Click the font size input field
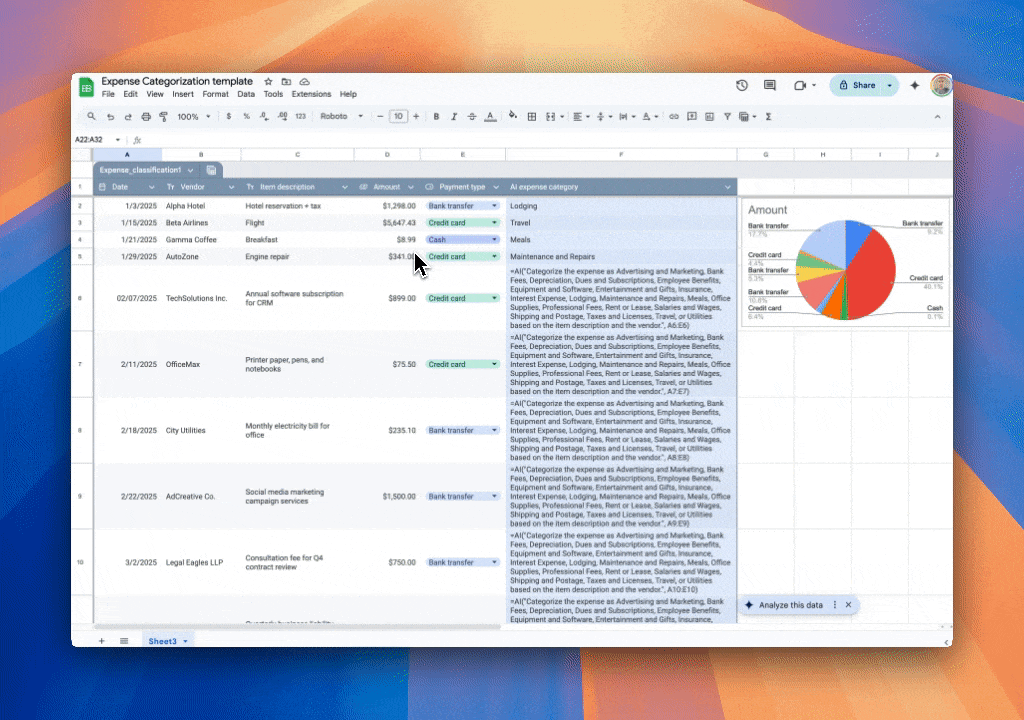The image size is (1024, 720). pyautogui.click(x=398, y=117)
